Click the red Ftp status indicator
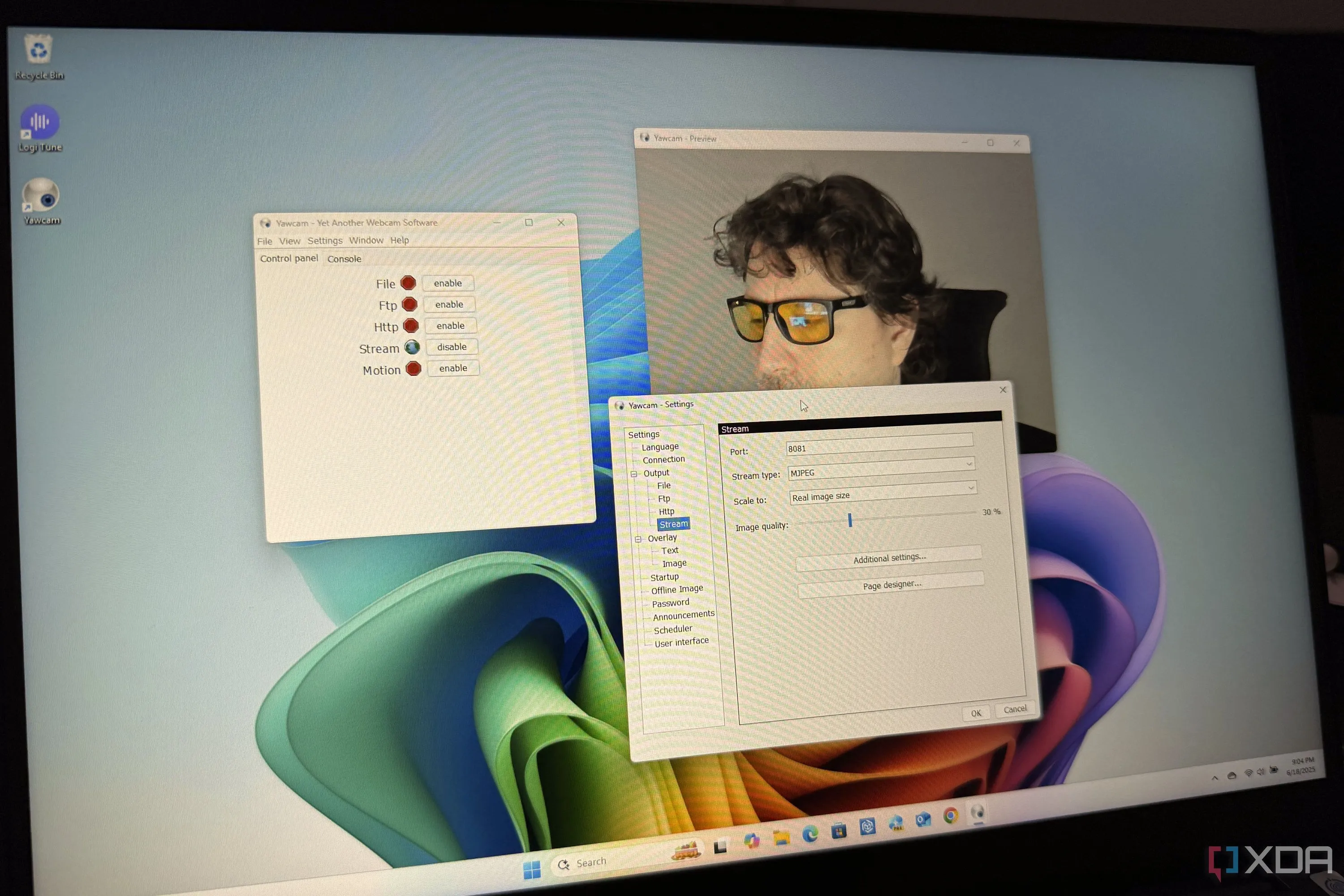 coord(409,305)
